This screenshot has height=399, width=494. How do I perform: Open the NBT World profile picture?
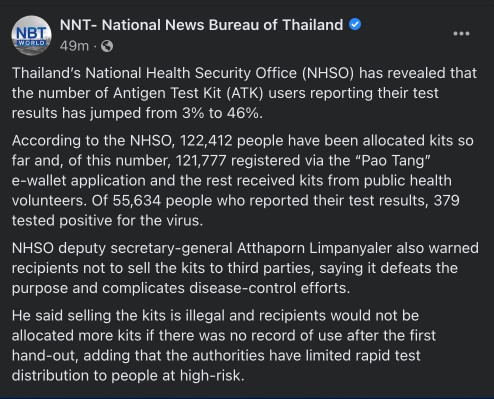(x=31, y=35)
